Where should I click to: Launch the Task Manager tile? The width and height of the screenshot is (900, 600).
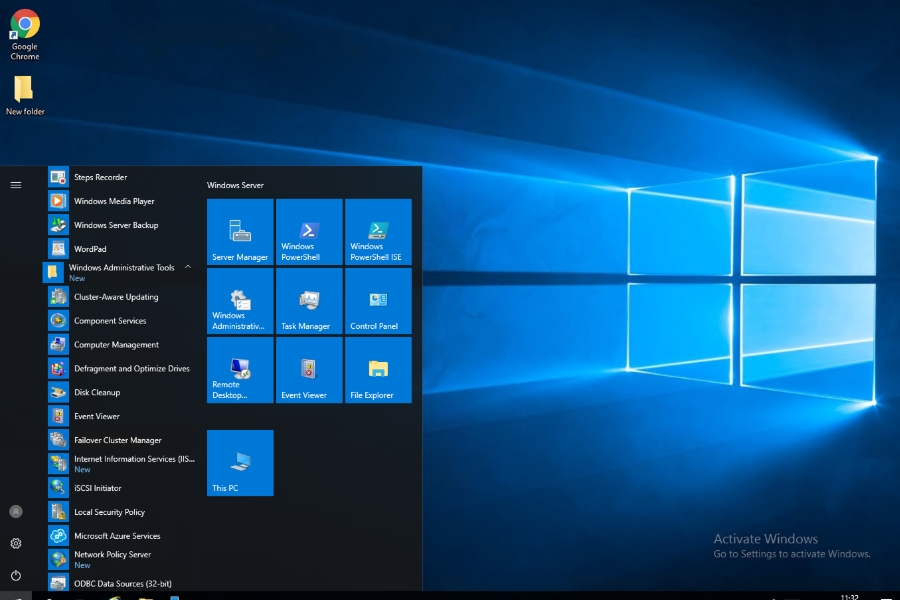tap(309, 301)
